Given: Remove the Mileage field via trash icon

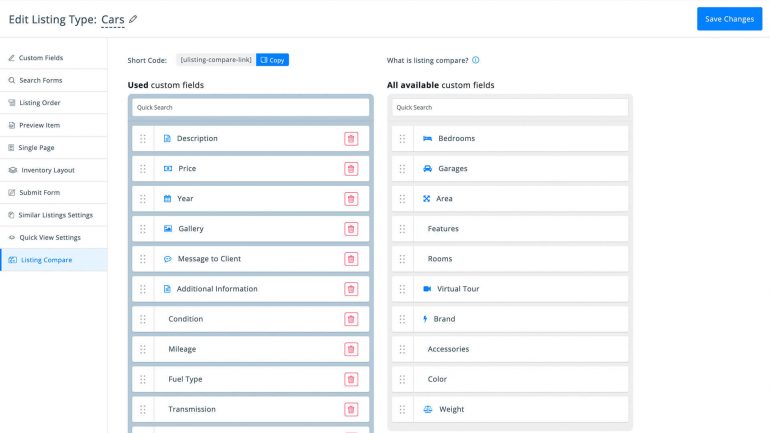Looking at the screenshot, I should point(351,349).
